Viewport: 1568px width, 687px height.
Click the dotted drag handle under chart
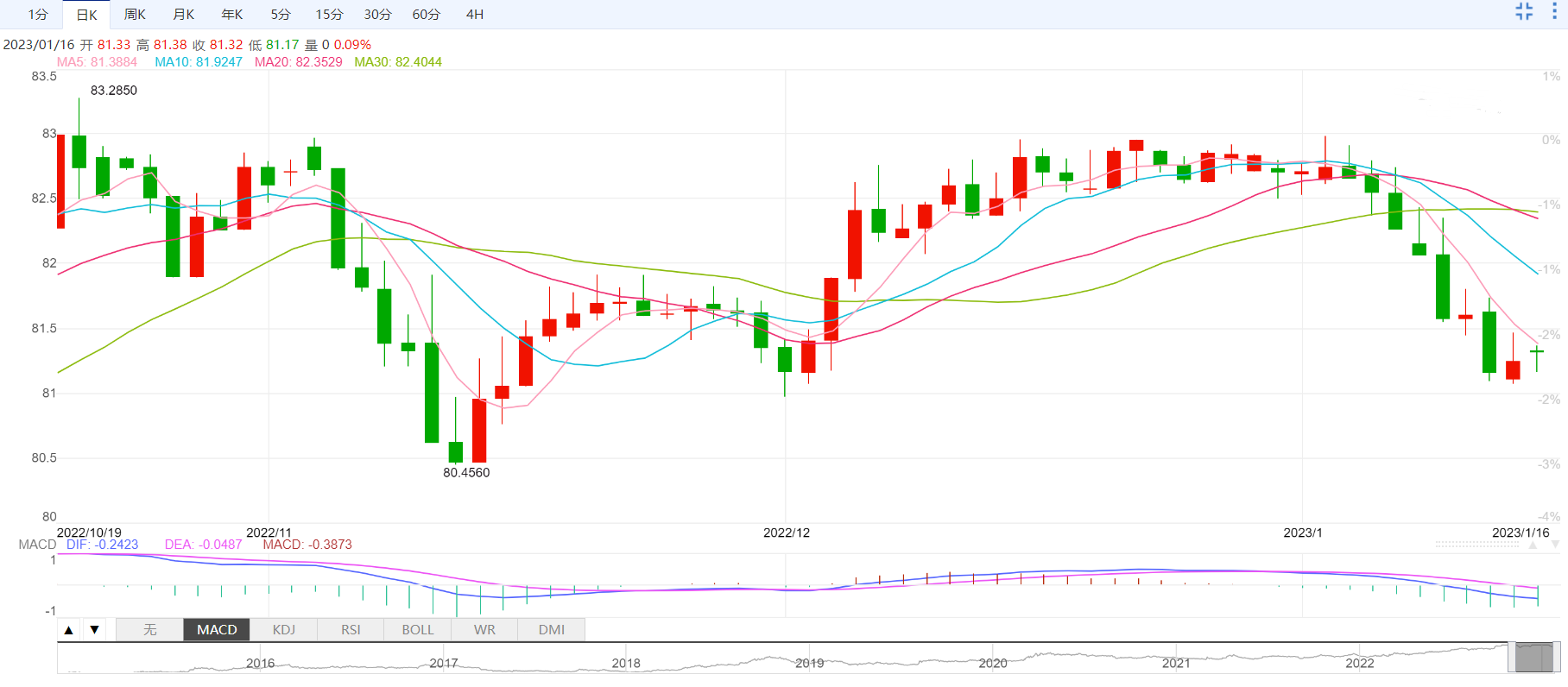coord(1477,545)
